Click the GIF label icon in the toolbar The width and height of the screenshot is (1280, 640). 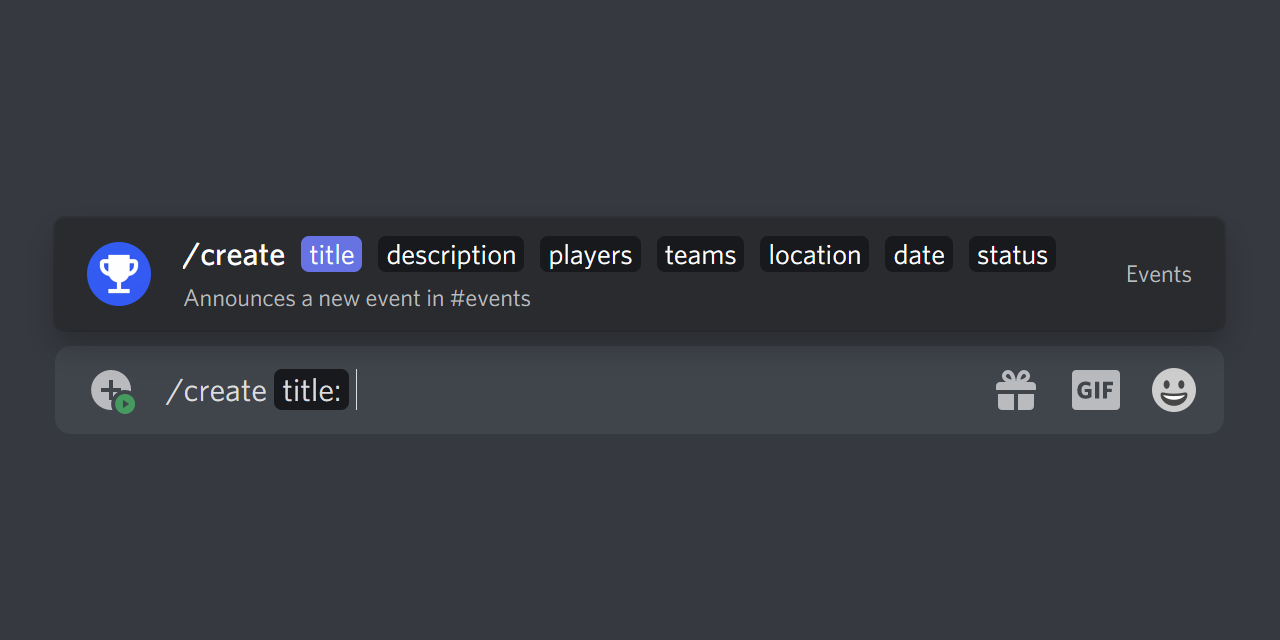tap(1095, 390)
